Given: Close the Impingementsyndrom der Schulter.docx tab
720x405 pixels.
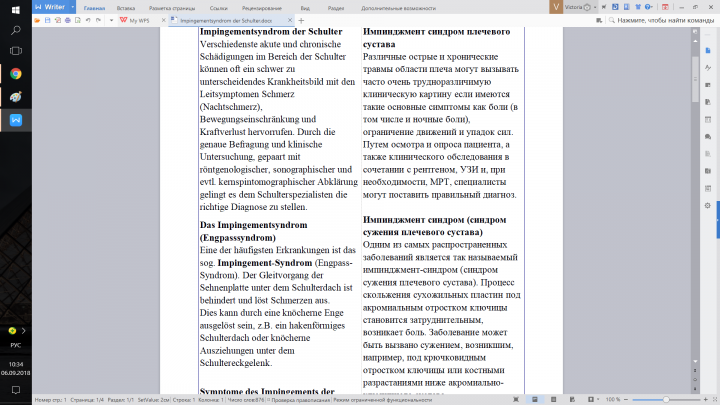Looking at the screenshot, I should click(290, 20).
